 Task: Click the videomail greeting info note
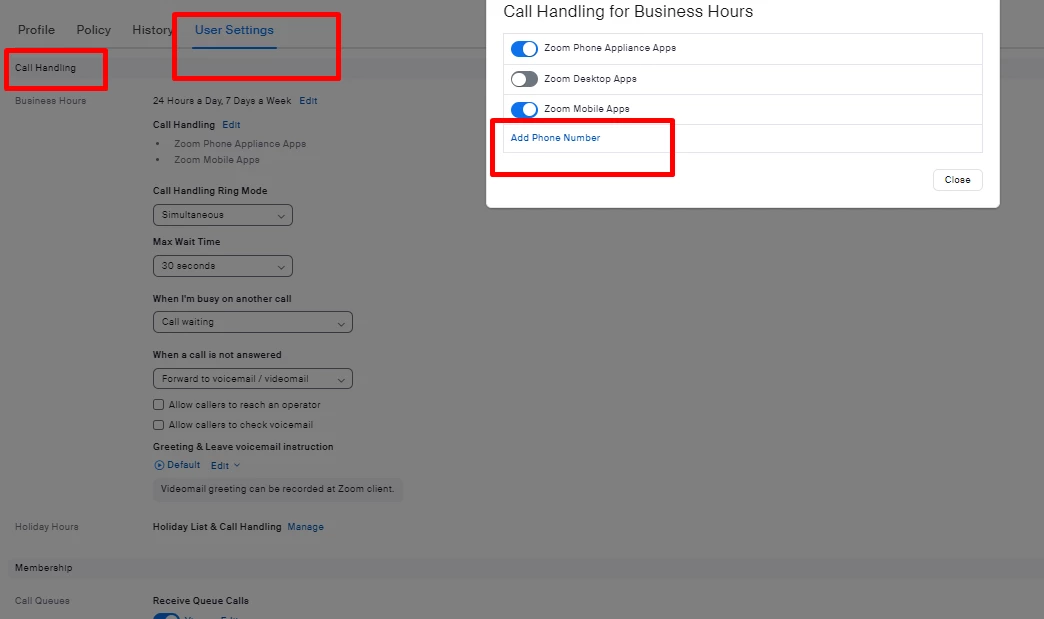(278, 489)
